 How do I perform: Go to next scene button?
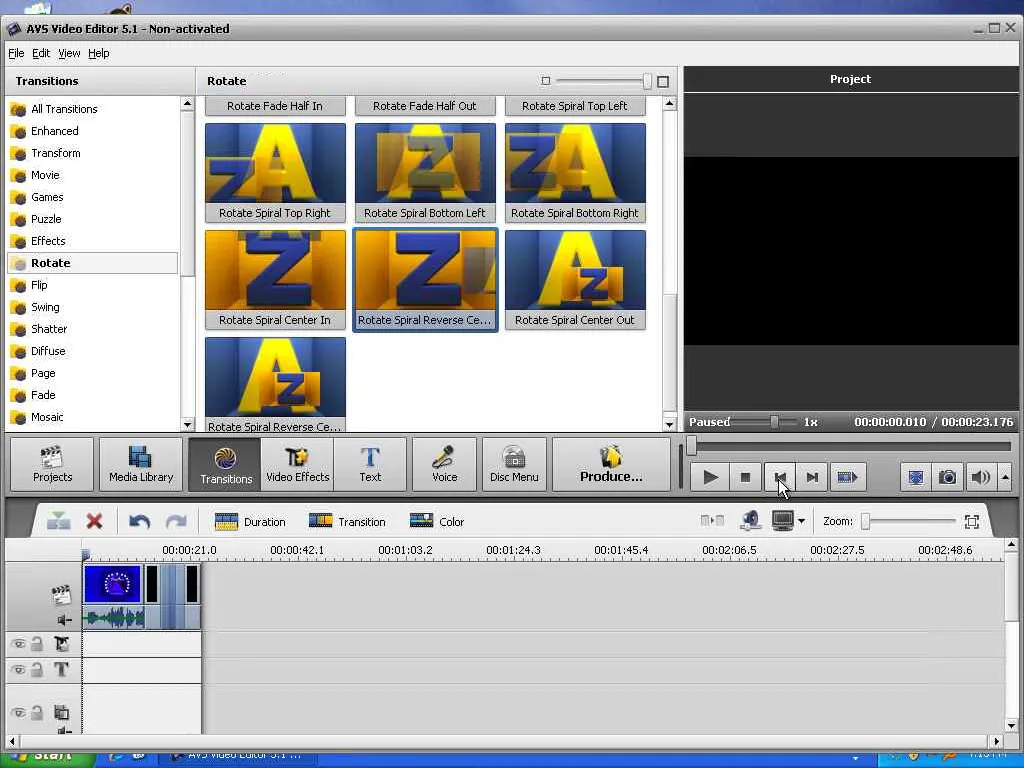pyautogui.click(x=847, y=477)
